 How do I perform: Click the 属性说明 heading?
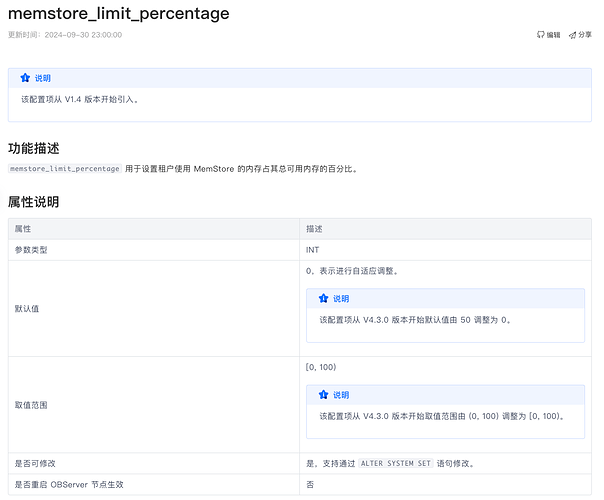34,201
